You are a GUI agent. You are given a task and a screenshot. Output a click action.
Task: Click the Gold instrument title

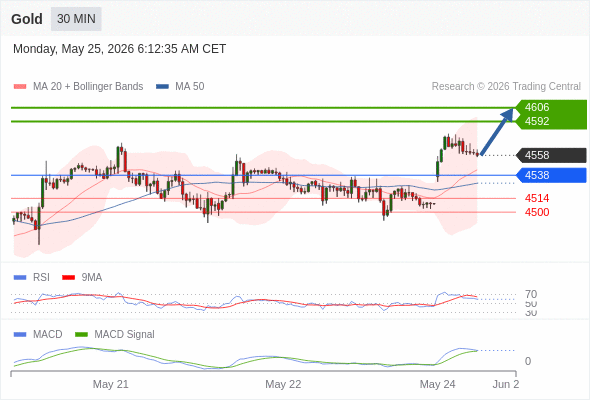27,19
